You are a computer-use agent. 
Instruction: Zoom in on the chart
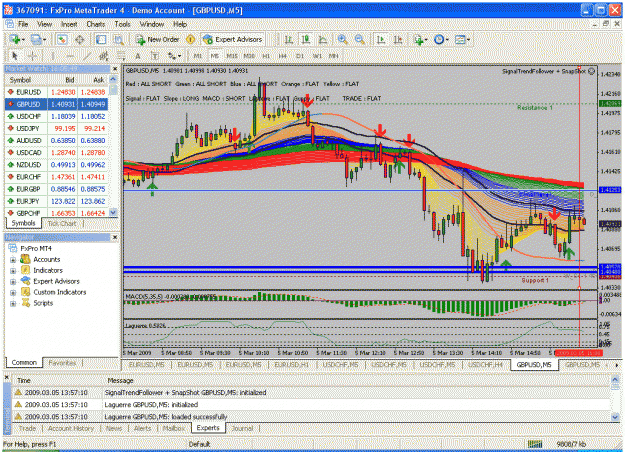(342, 39)
